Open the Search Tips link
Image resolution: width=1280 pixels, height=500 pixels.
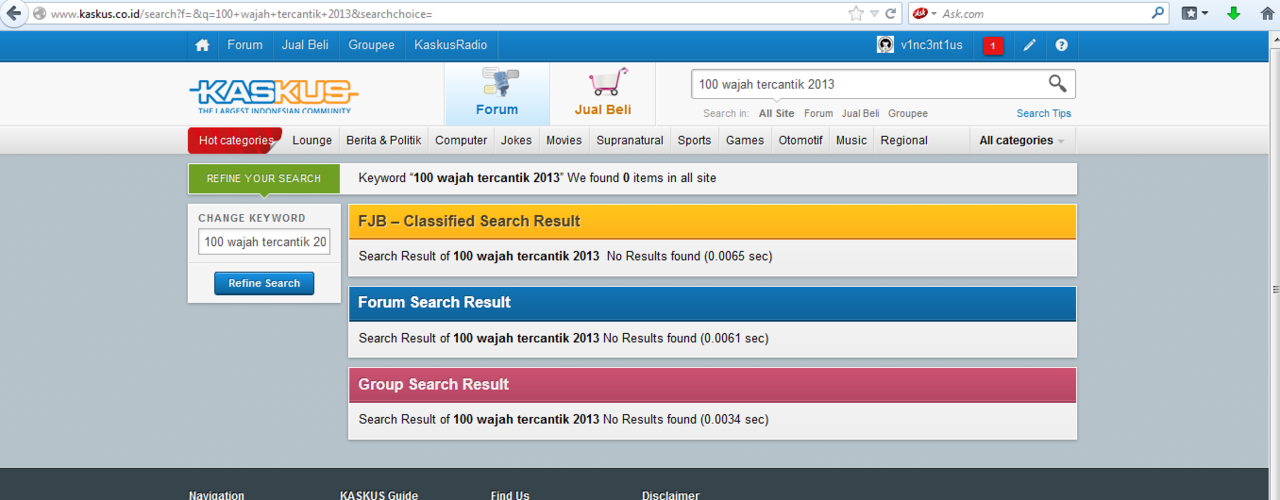[x=1044, y=114]
